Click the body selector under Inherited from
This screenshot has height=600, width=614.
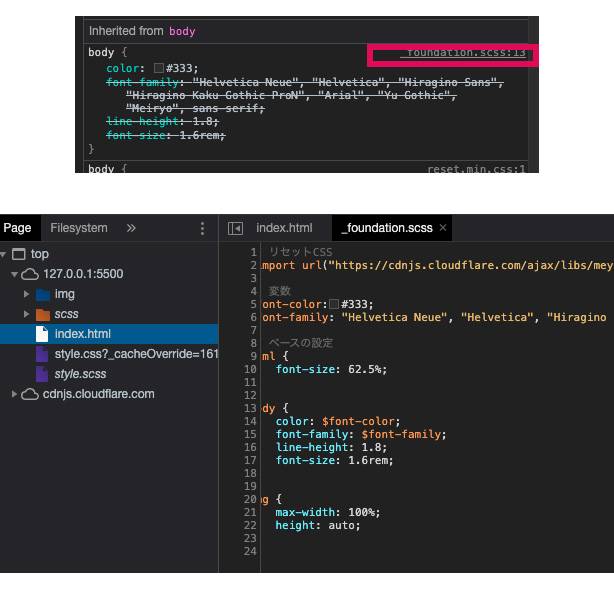(x=101, y=52)
